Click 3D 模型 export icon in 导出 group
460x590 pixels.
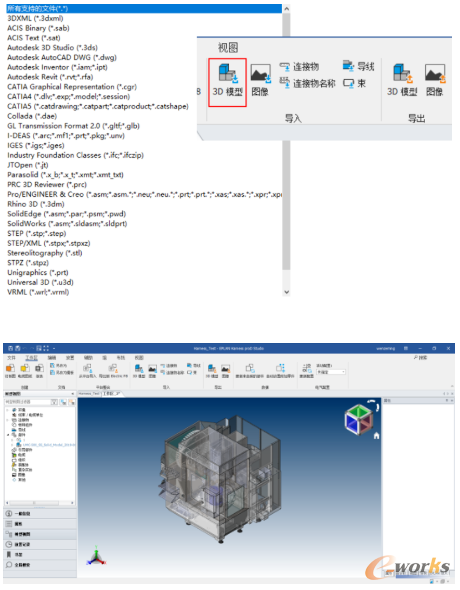402,80
